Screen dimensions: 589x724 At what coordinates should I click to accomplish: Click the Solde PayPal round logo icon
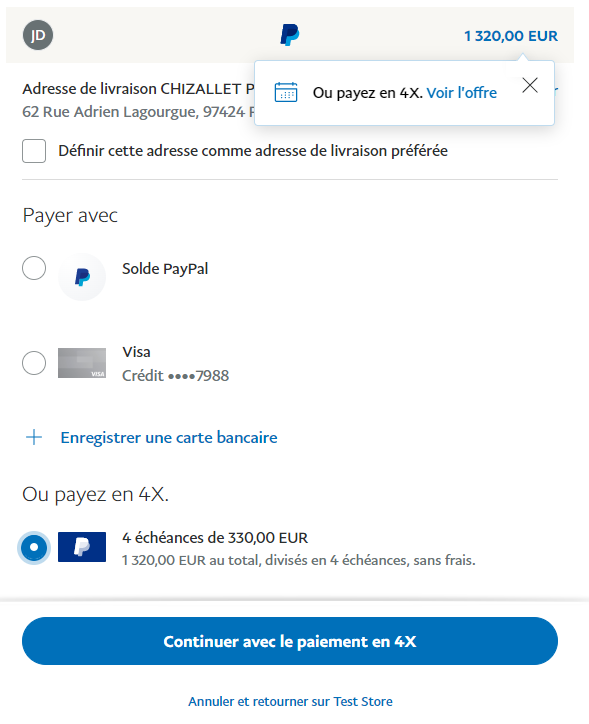tap(82, 277)
